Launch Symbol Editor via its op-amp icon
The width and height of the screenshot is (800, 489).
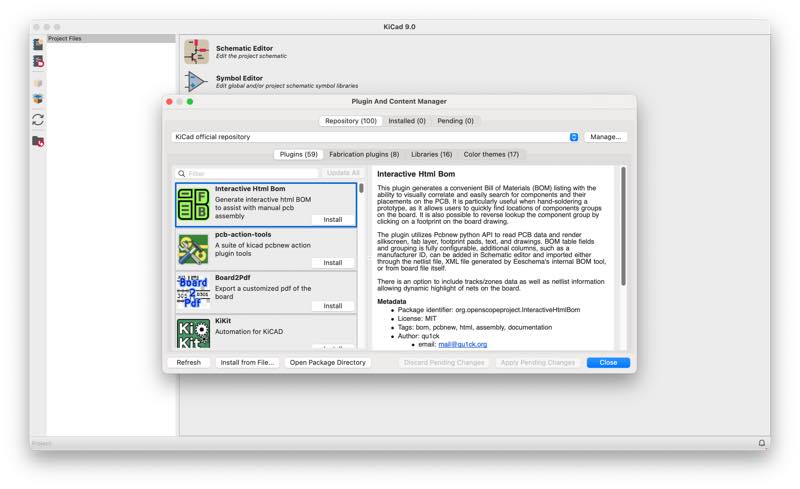196,81
